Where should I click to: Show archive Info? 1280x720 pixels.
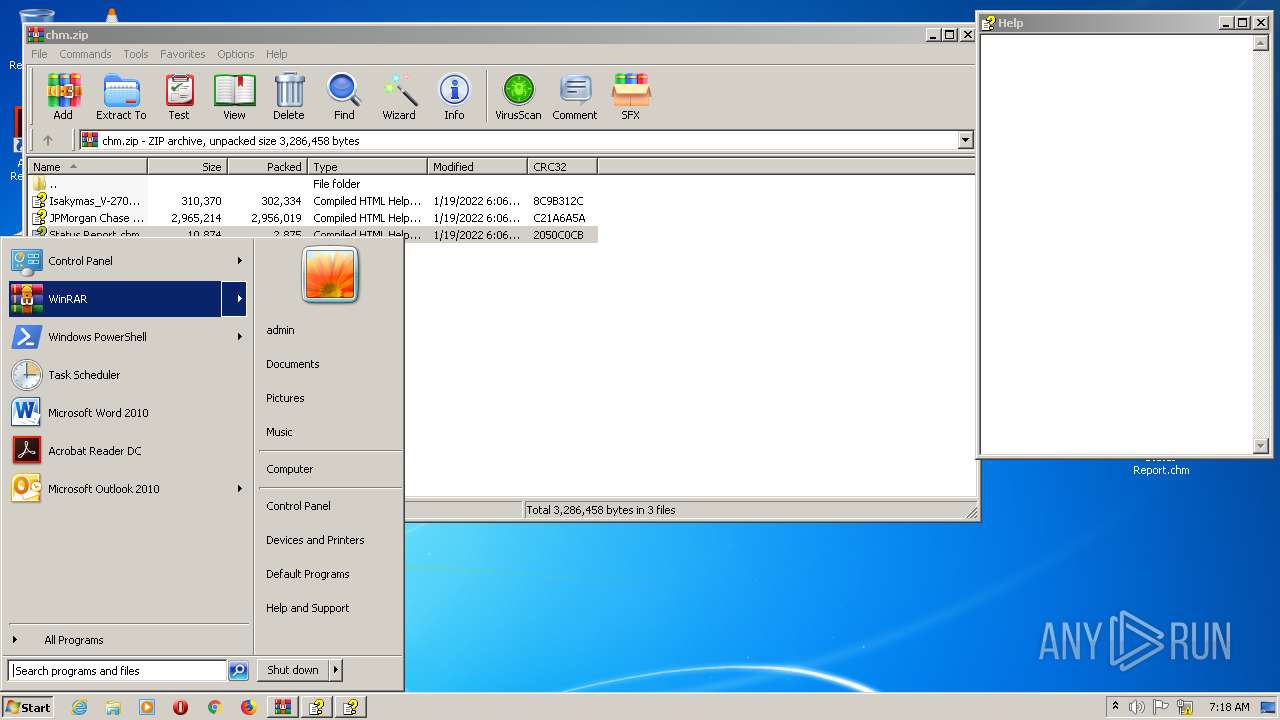click(454, 97)
